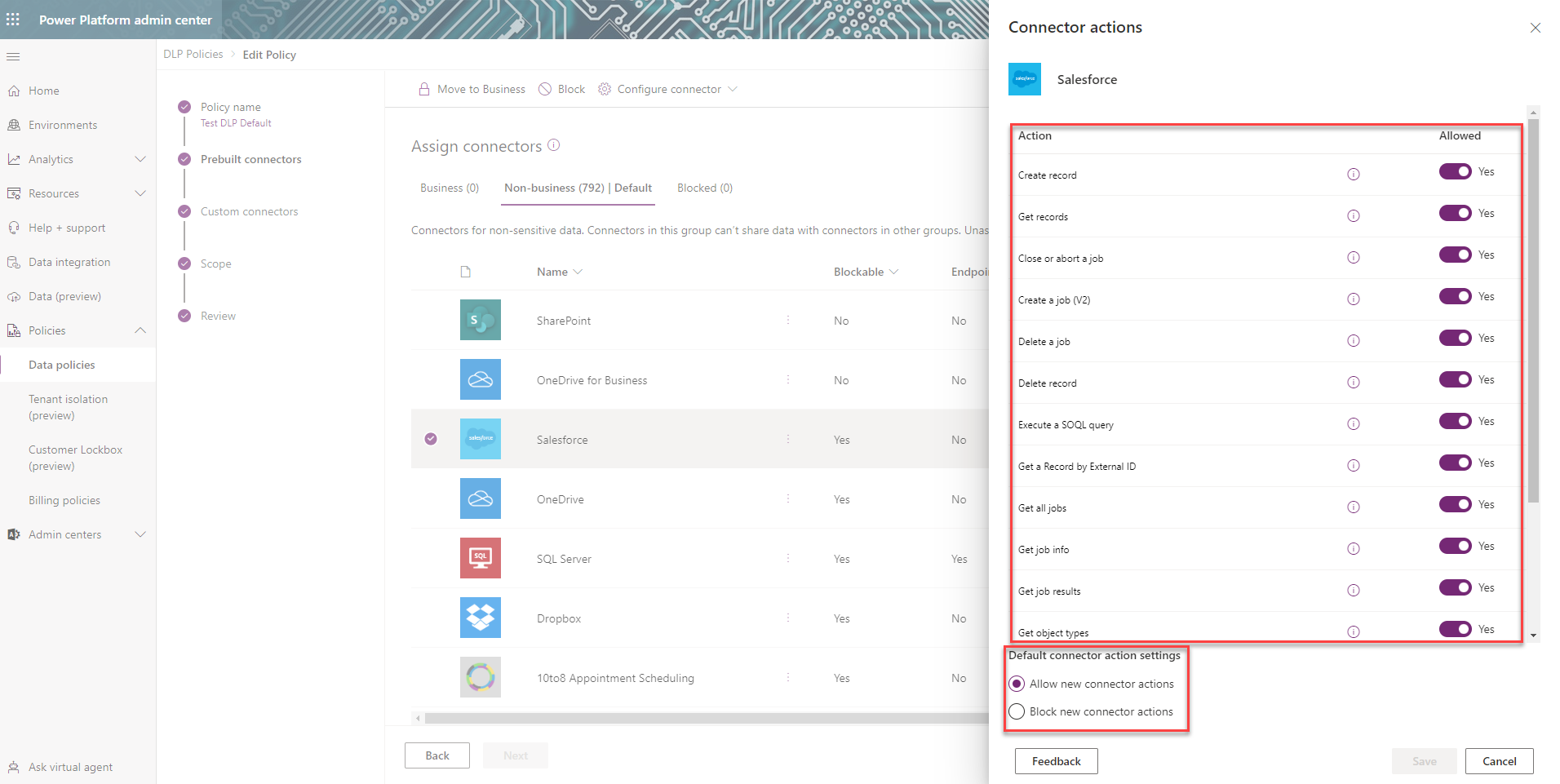Click the scroll down arrow in actions list
This screenshot has width=1560, height=784.
[1534, 636]
